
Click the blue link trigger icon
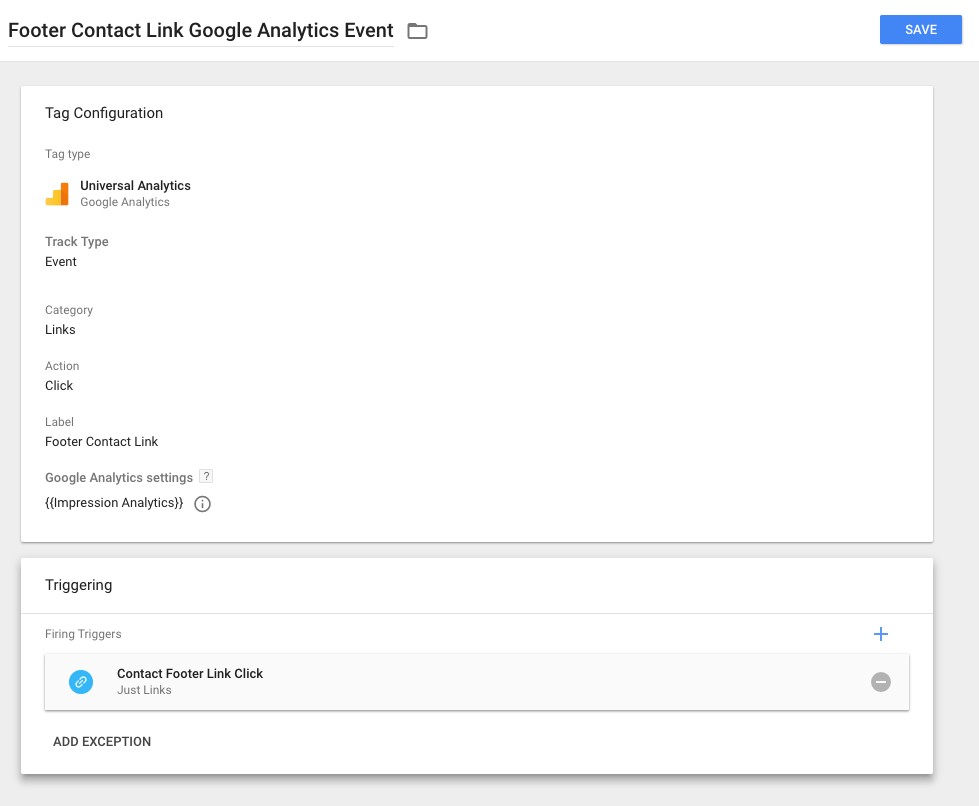pyautogui.click(x=81, y=682)
